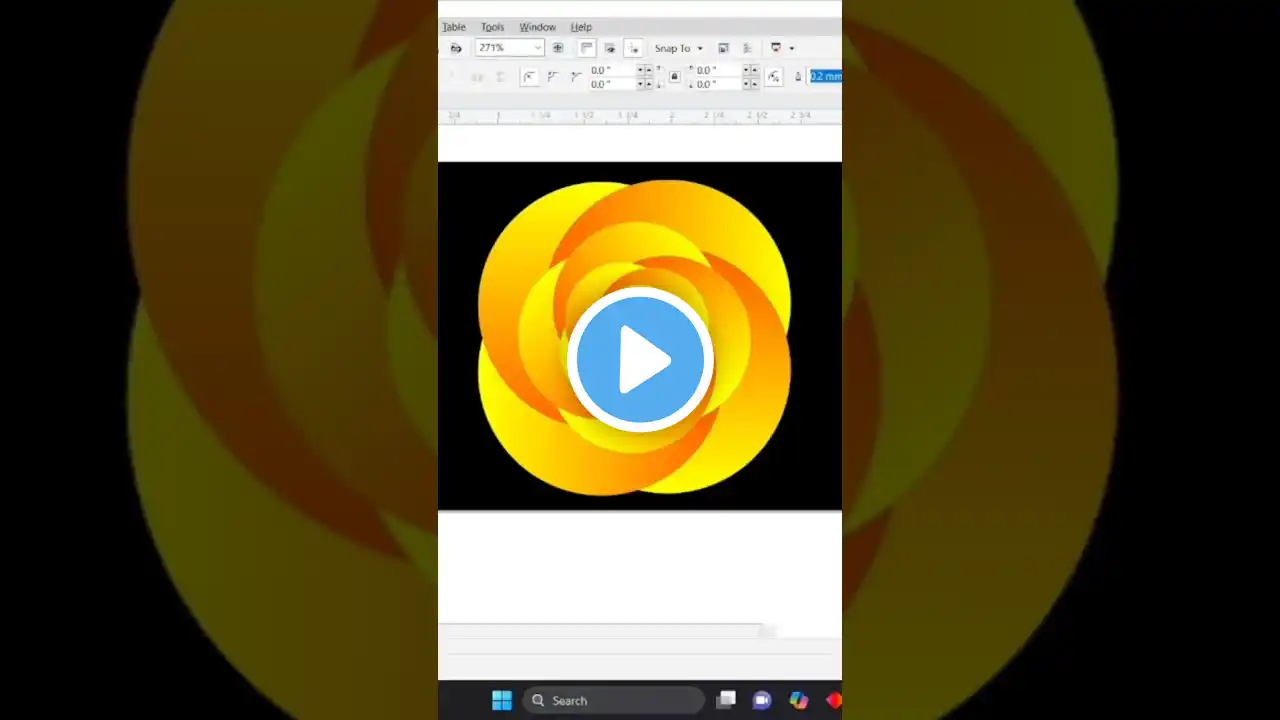Open the application launcher icon
This screenshot has height=720, width=1280.
click(775, 48)
